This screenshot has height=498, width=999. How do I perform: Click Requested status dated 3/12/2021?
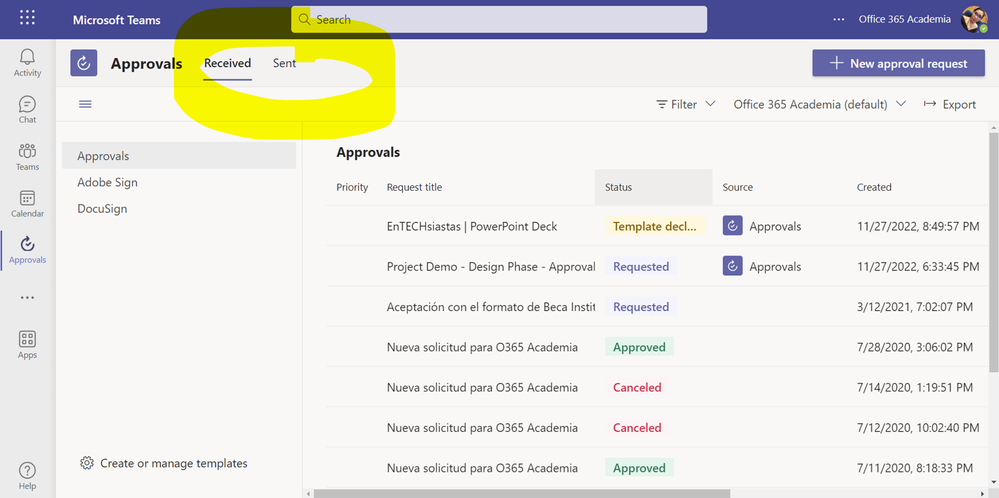point(641,307)
